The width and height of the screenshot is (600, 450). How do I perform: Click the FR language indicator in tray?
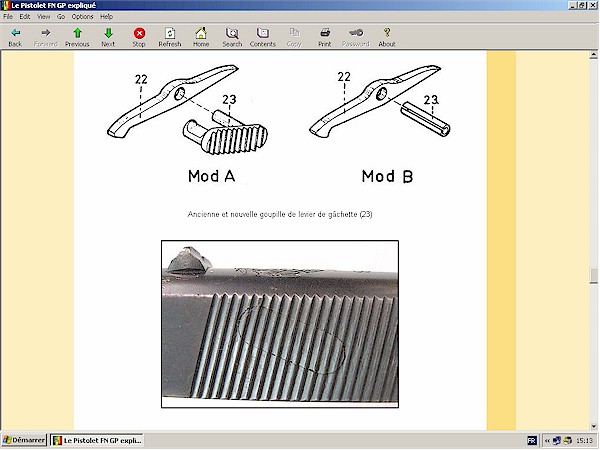531,441
